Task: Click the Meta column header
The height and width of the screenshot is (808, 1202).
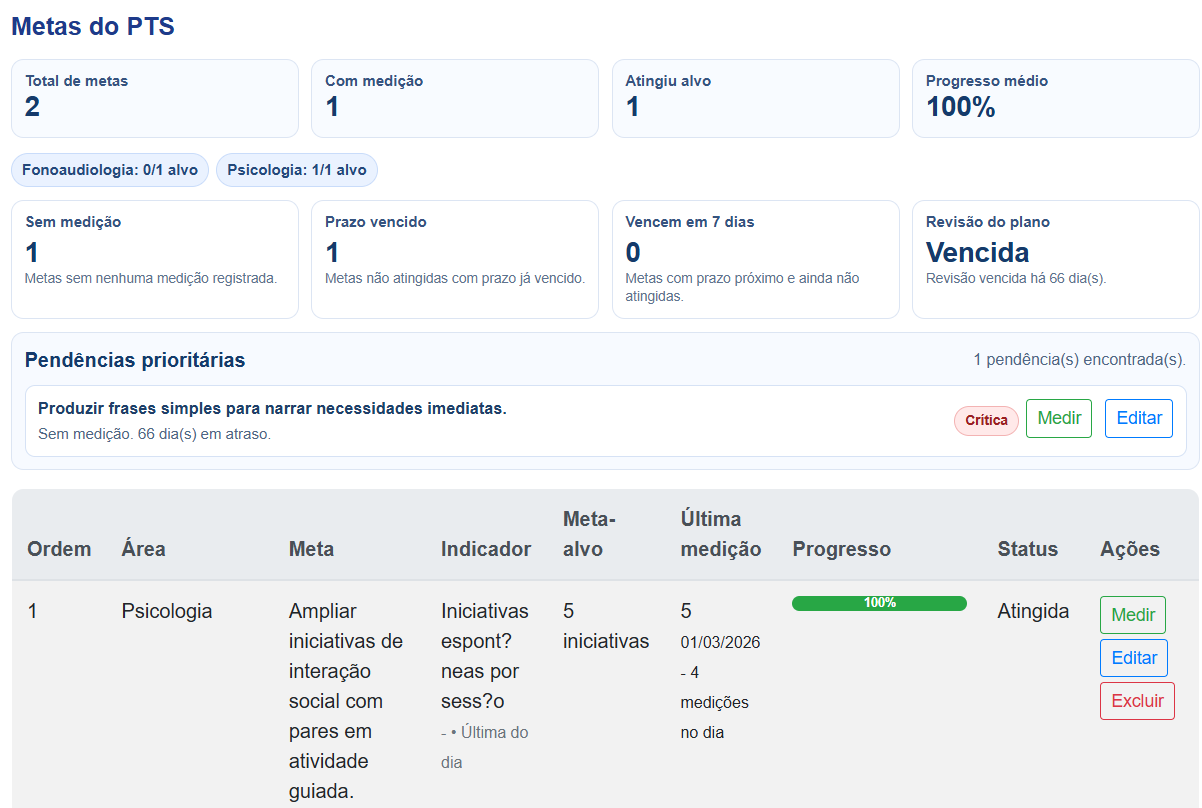Action: pyautogui.click(x=311, y=549)
